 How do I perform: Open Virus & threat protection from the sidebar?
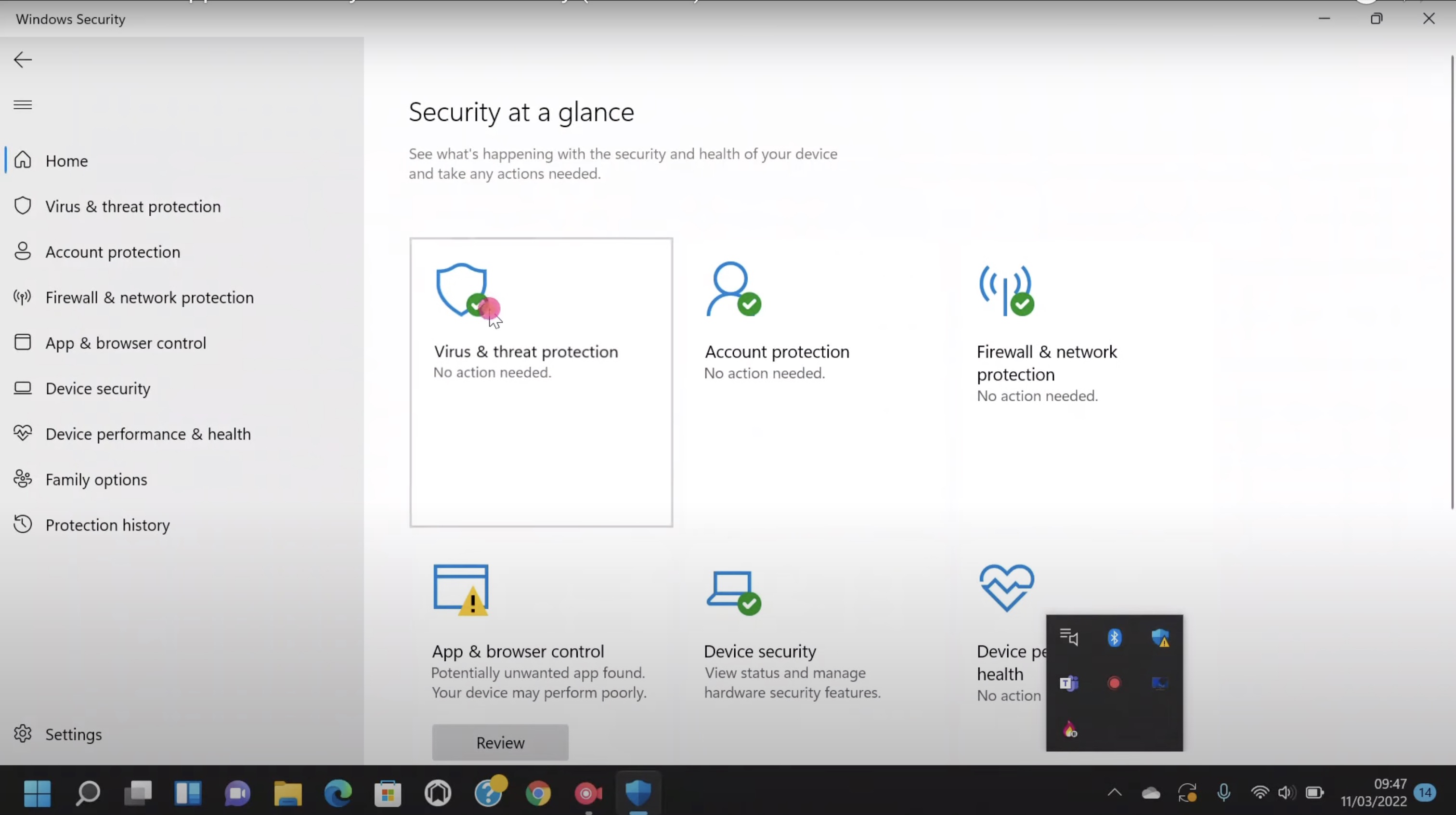(x=133, y=207)
